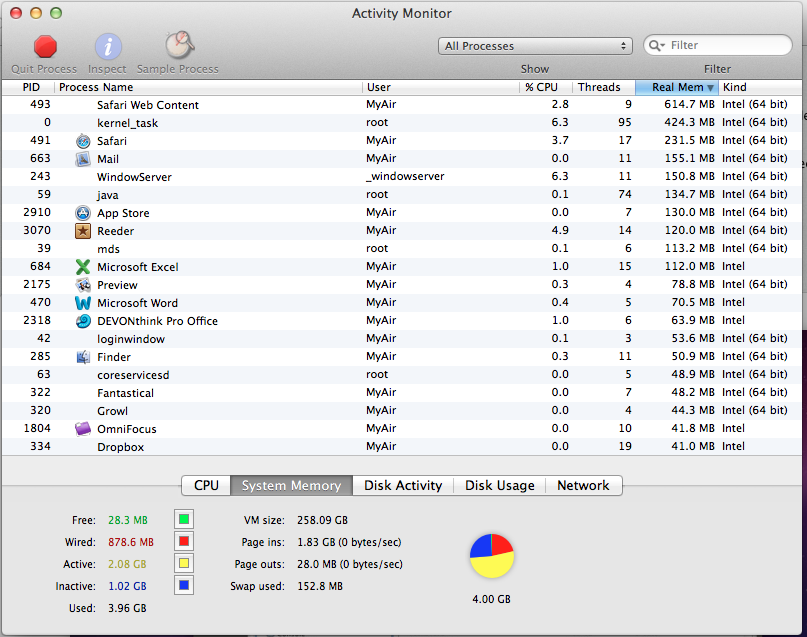Open the Disk Activity tab
The image size is (807, 637).
[403, 485]
